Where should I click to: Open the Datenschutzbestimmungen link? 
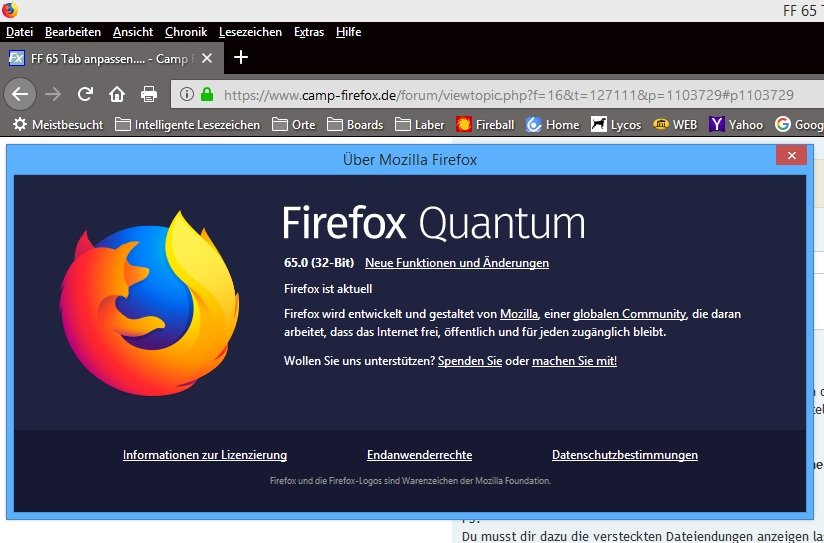625,455
